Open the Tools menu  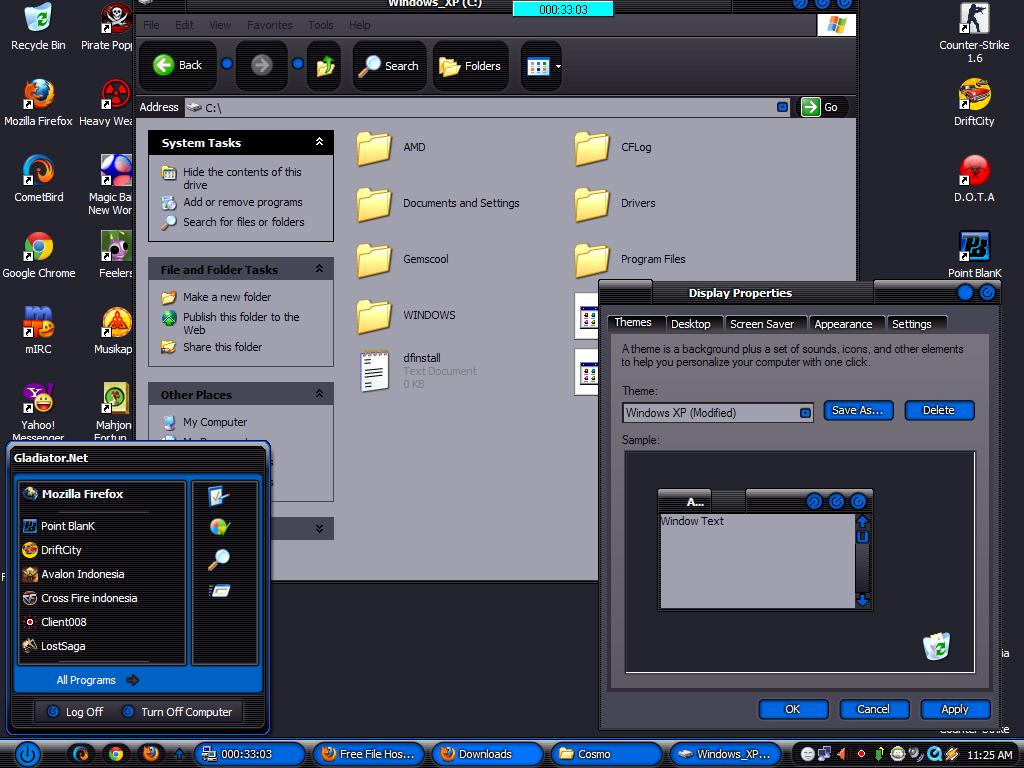pos(321,25)
